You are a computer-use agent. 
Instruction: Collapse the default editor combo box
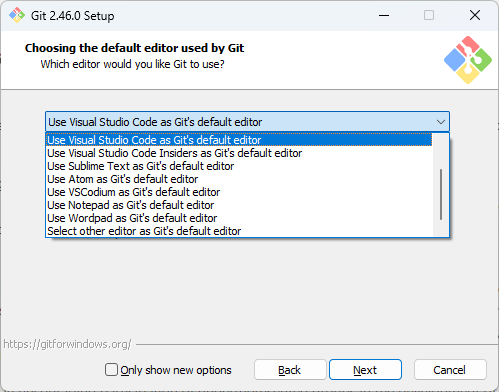coord(247,122)
